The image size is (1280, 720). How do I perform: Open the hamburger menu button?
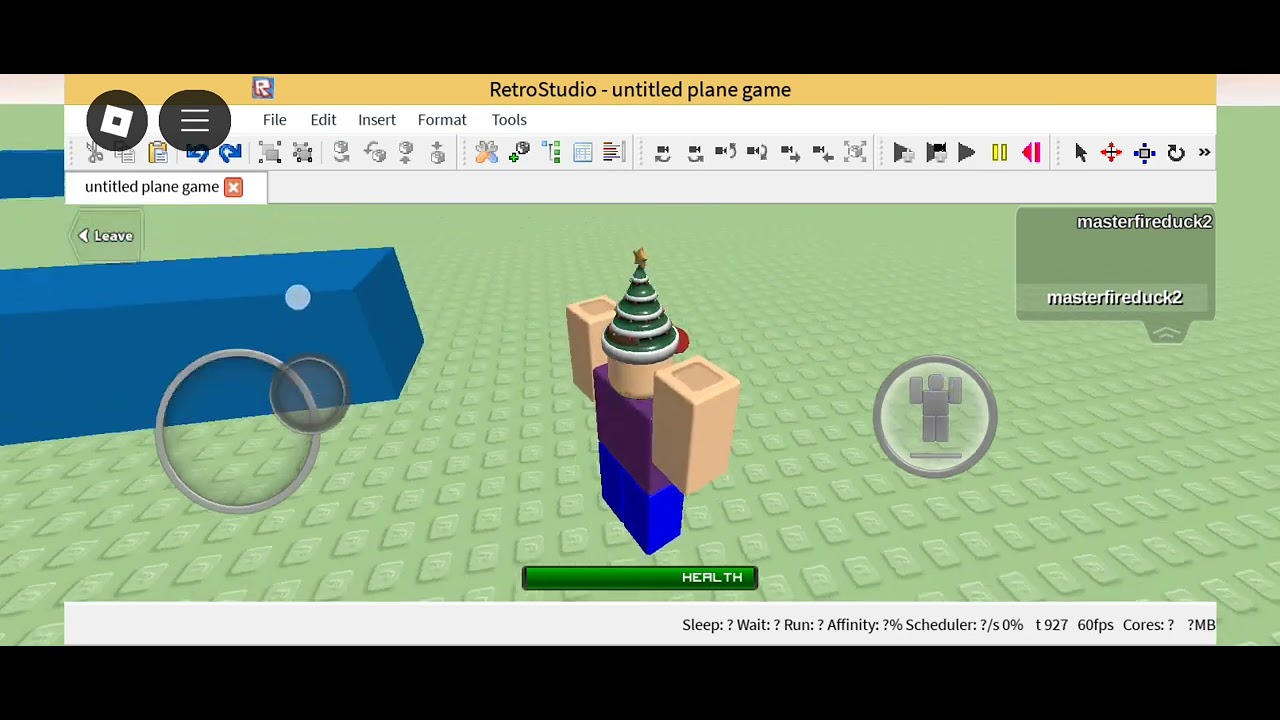(195, 122)
